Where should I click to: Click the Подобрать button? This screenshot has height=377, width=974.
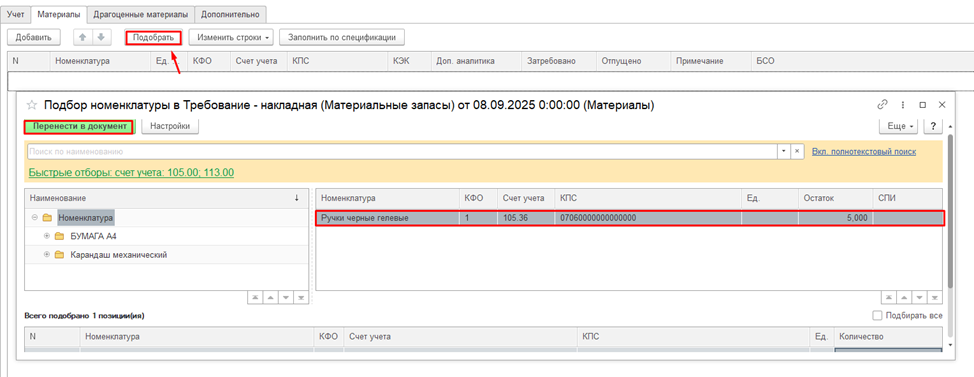(153, 37)
